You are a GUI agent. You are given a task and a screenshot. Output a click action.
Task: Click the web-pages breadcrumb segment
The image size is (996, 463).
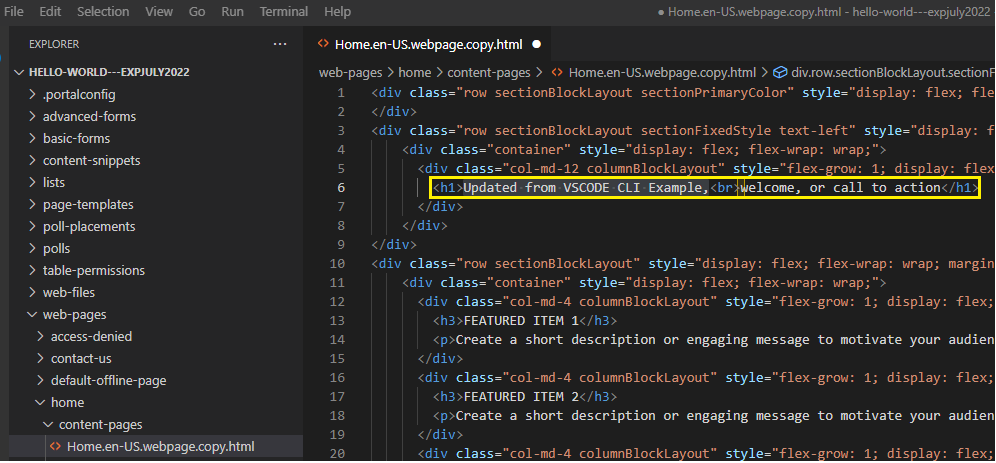coord(351,73)
